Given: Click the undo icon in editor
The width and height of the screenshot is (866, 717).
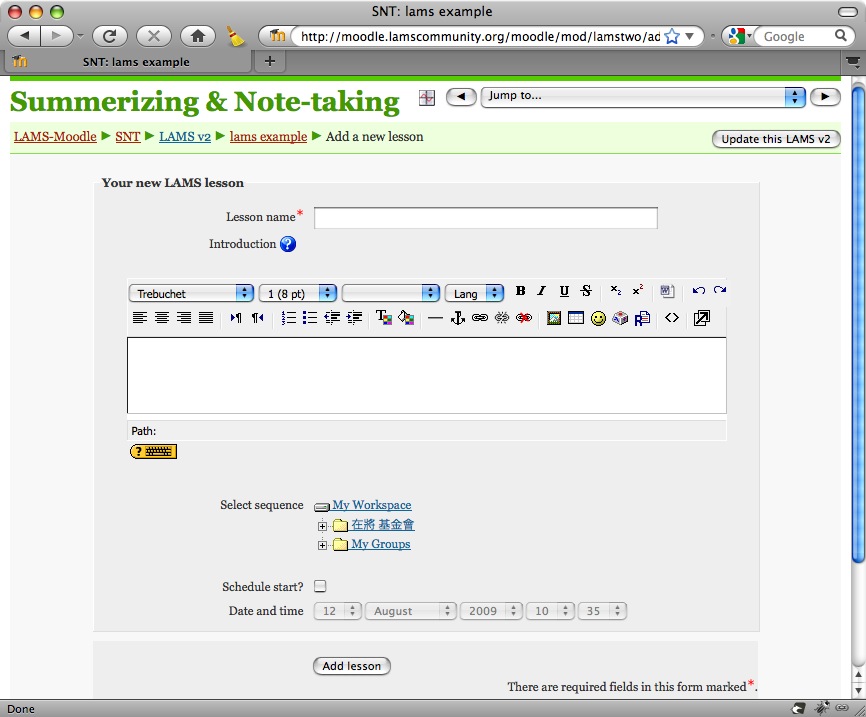Looking at the screenshot, I should 698,292.
